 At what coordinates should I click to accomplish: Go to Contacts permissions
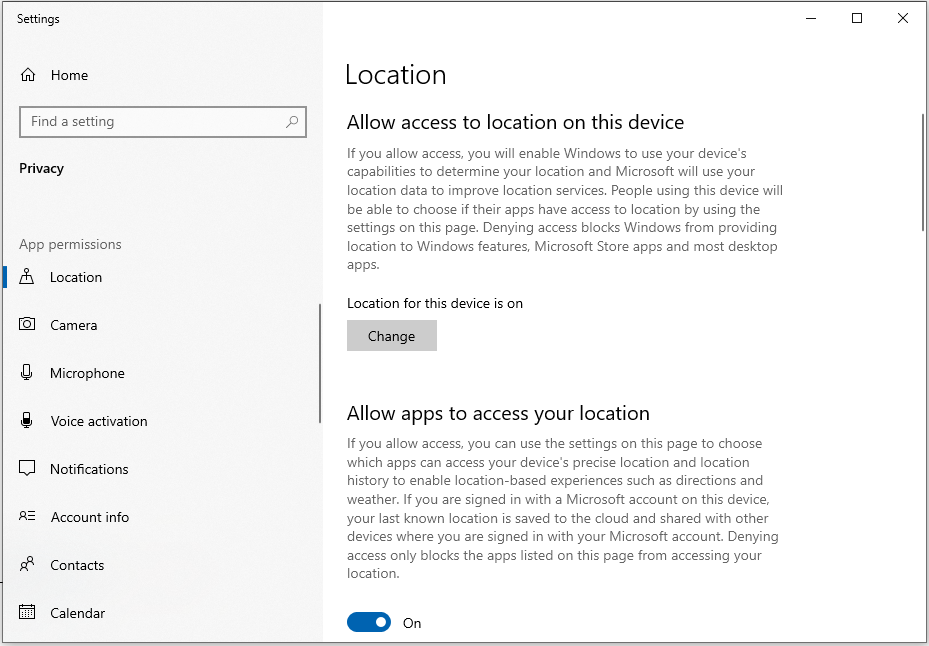pyautogui.click(x=77, y=565)
